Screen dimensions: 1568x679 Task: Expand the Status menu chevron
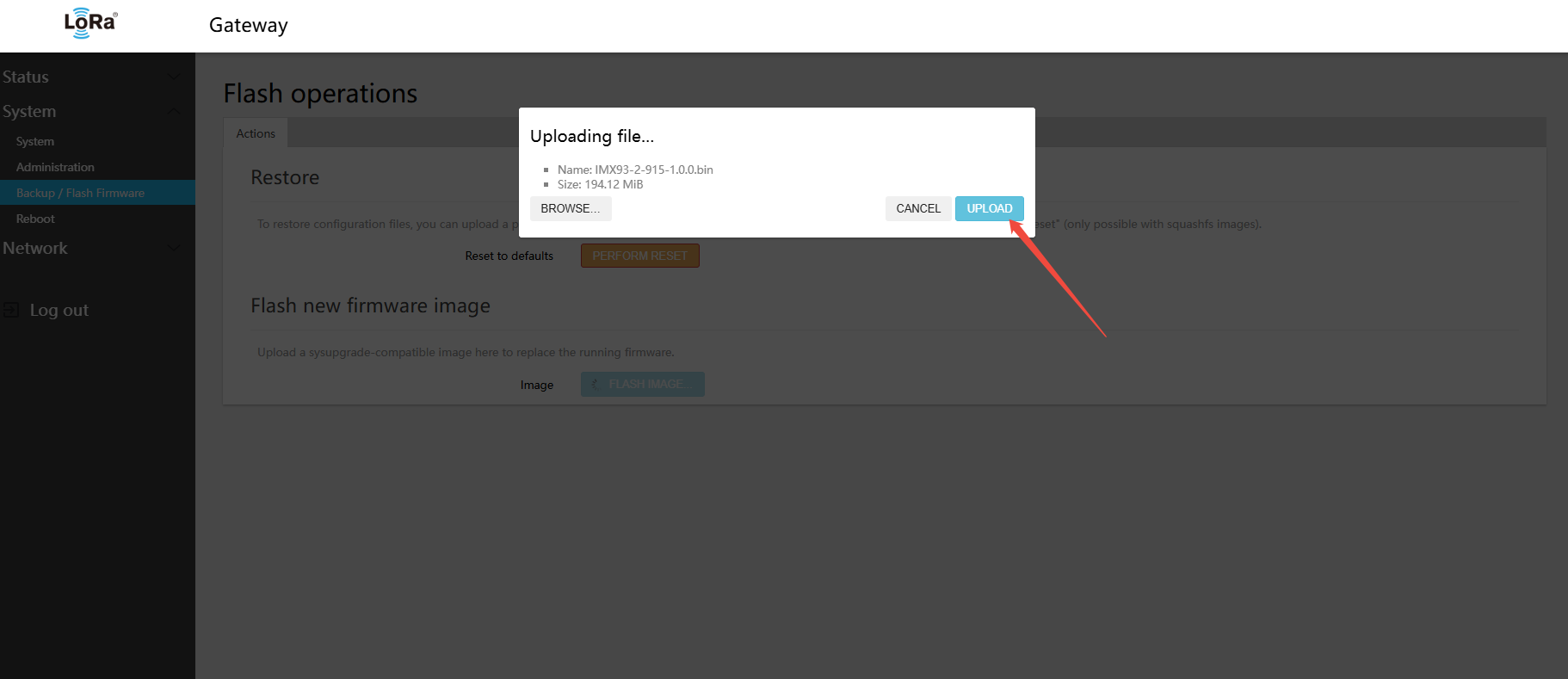[x=174, y=77]
